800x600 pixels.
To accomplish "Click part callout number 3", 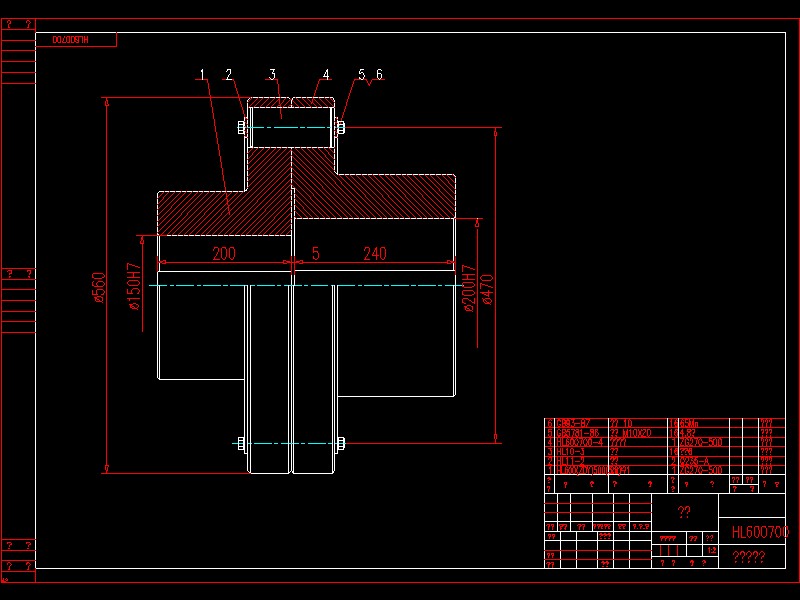I will pos(272,74).
